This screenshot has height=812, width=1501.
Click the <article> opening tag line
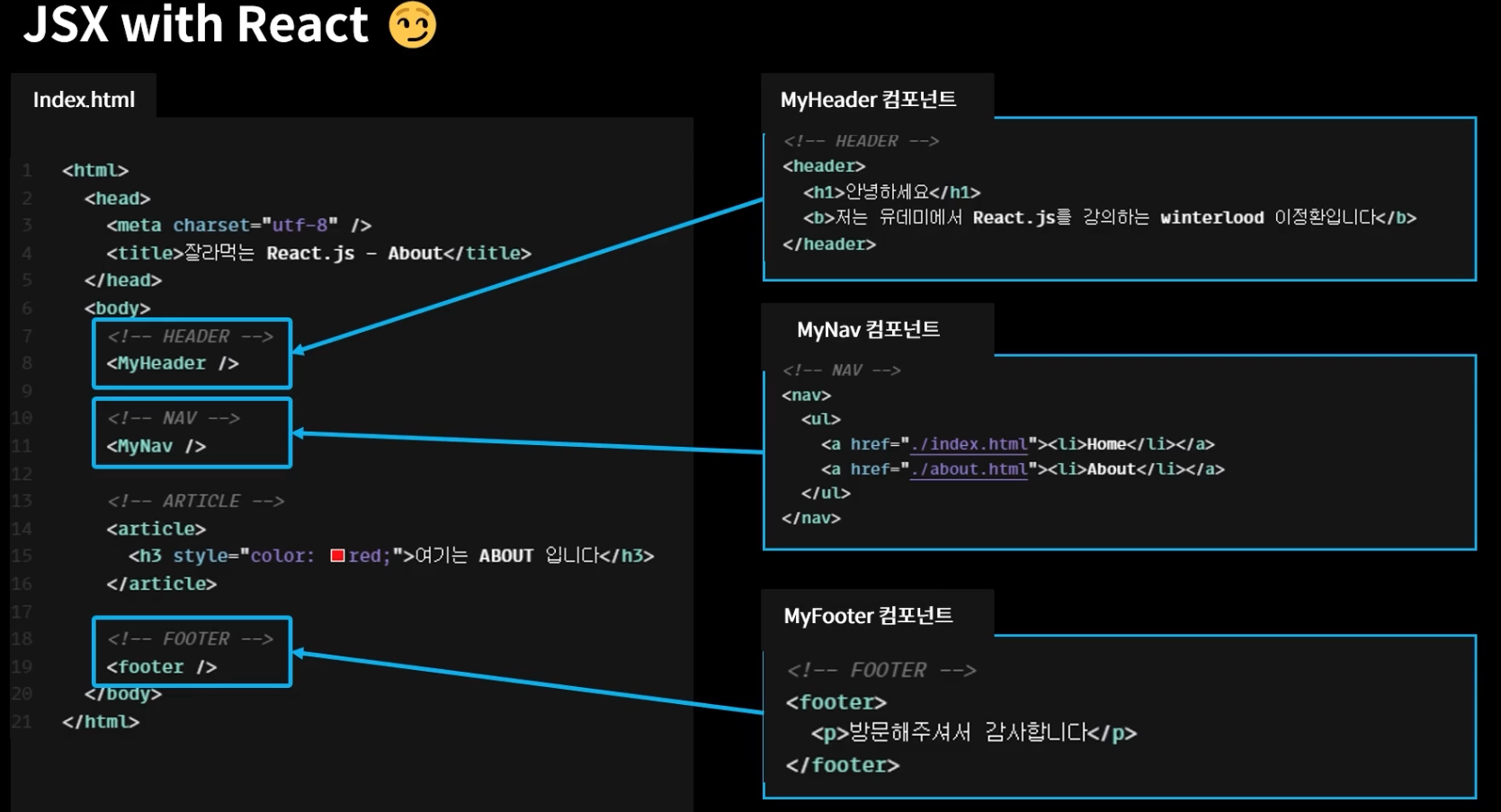[156, 529]
